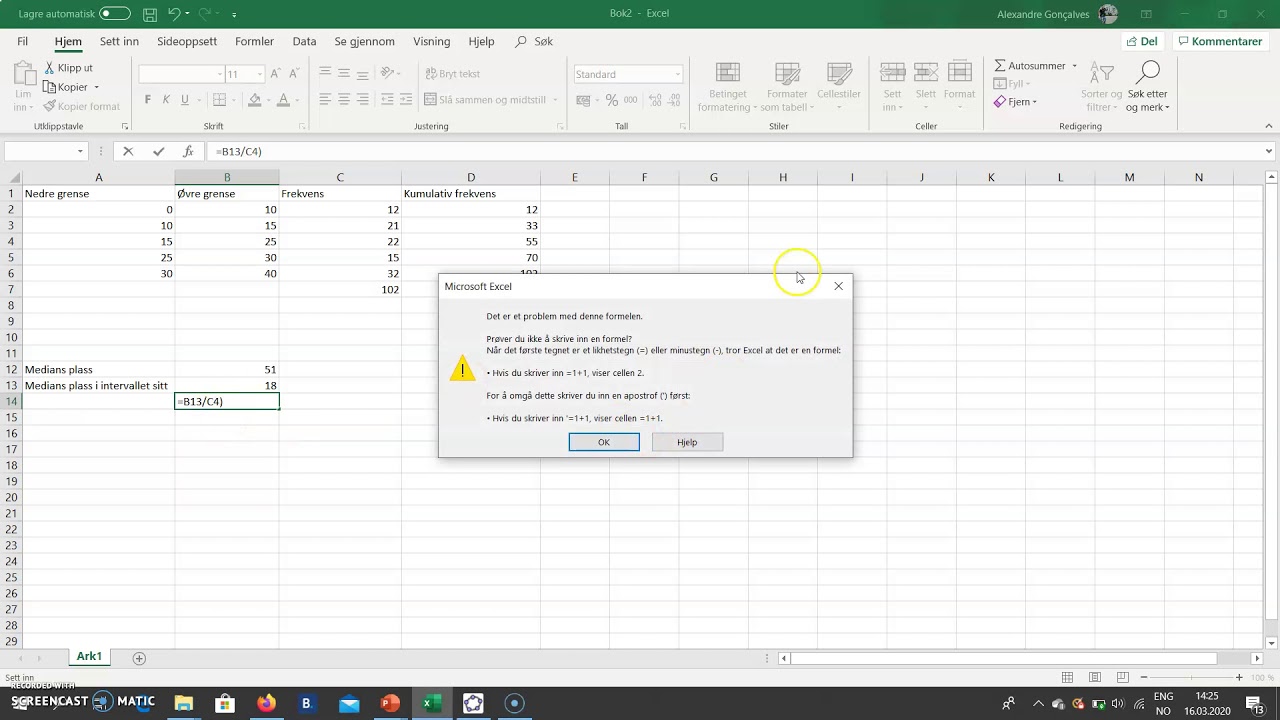Select the Ark1 sheet tab
The width and height of the screenshot is (1280, 720).
[89, 657]
